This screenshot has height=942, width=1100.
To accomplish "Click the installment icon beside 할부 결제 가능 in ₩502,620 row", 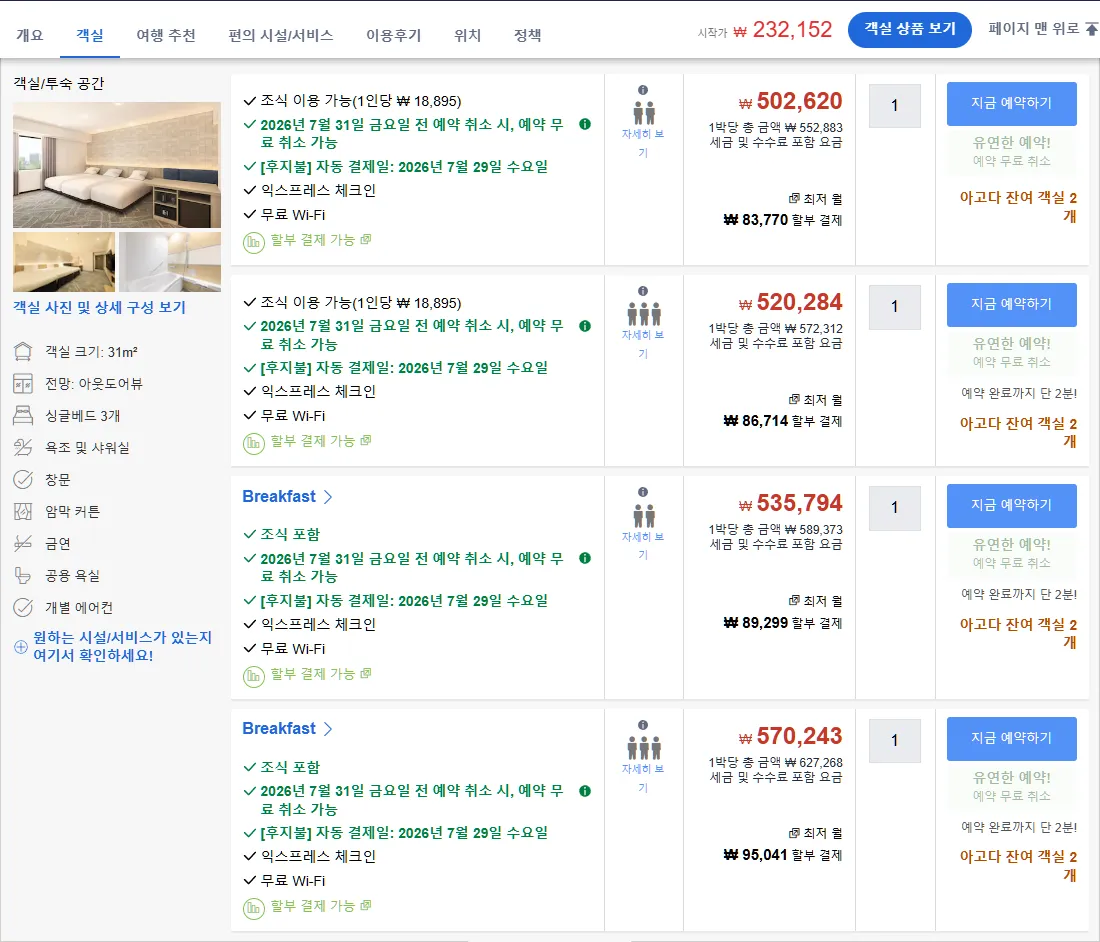I will tap(253, 243).
